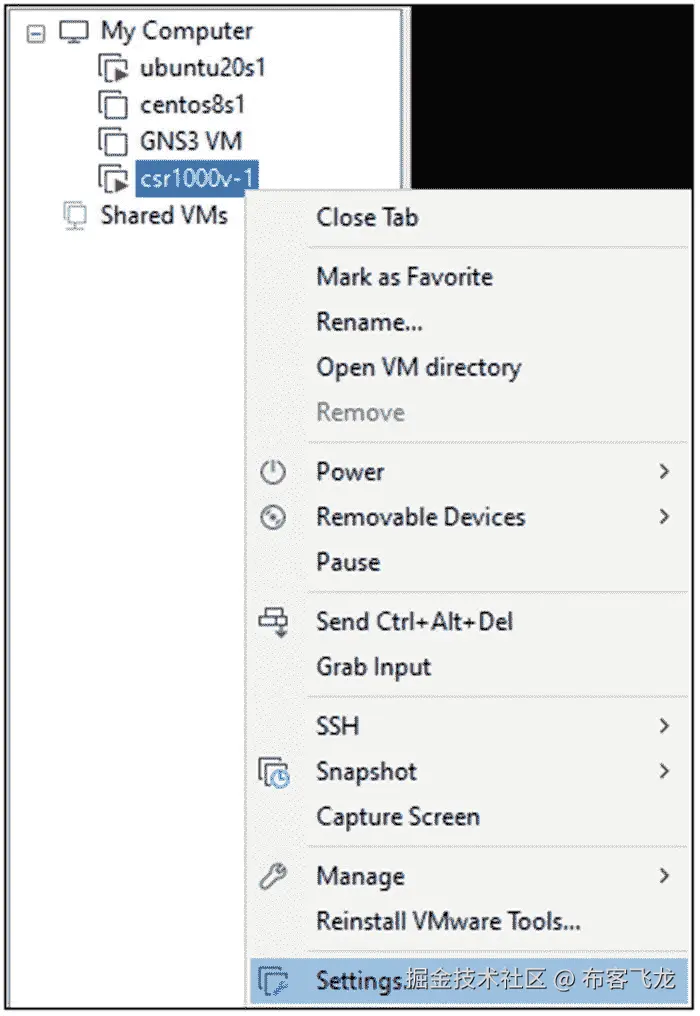This screenshot has width=700, height=1016.
Task: Open Settings for the VM
Action: tap(359, 980)
